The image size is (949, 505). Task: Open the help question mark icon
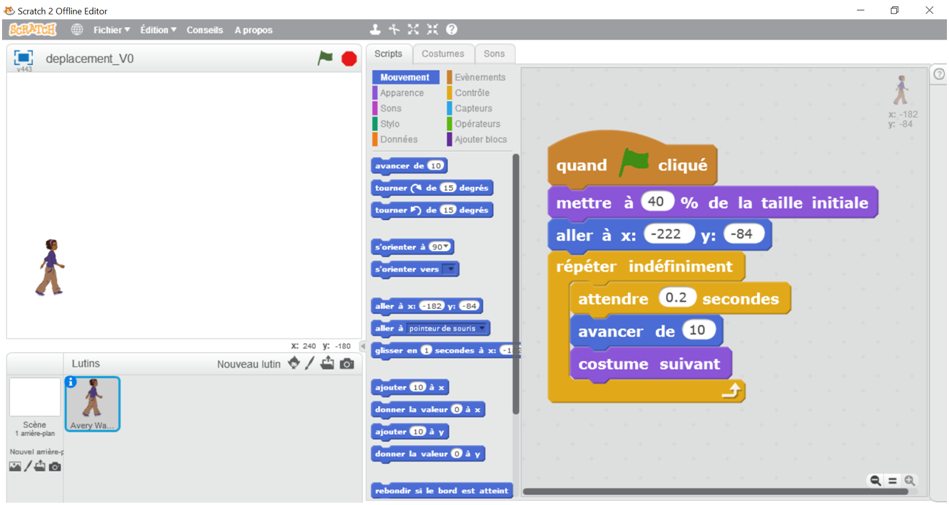(x=451, y=30)
